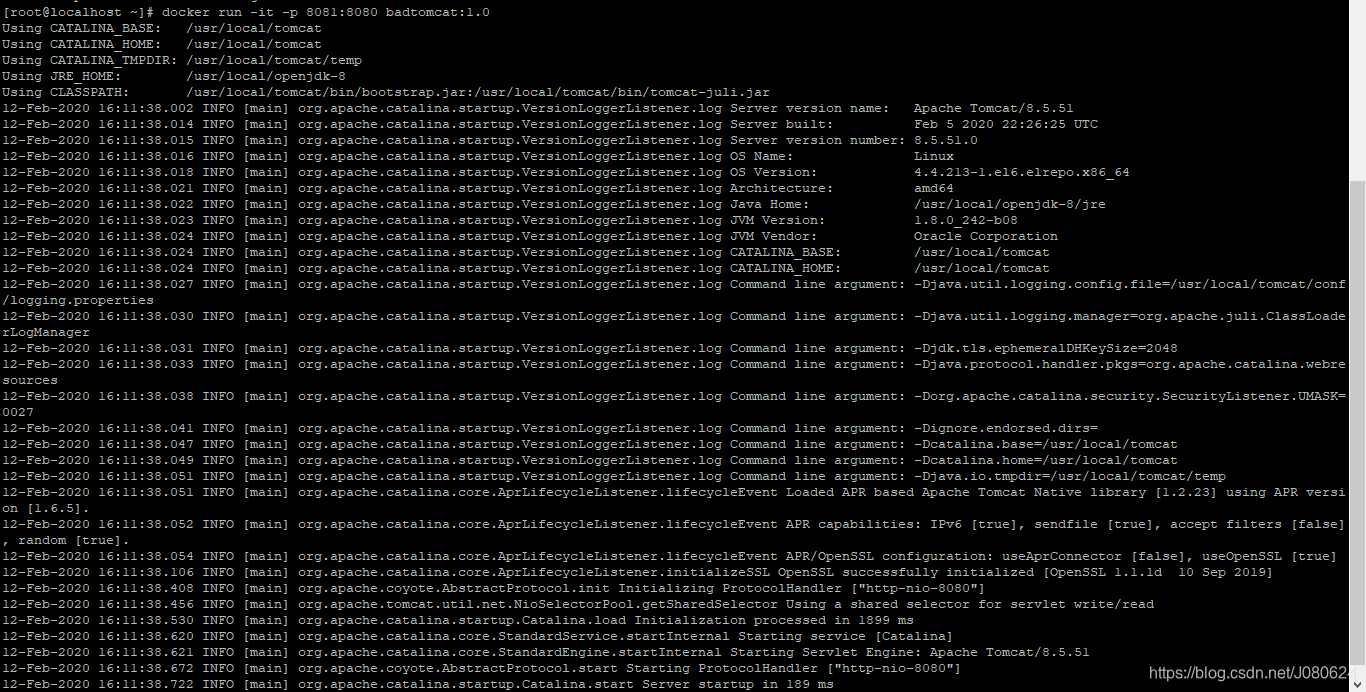Click OS version 4.4.213-1.el6.elrepo.x86_64
This screenshot has width=1366, height=692.
tap(1022, 172)
